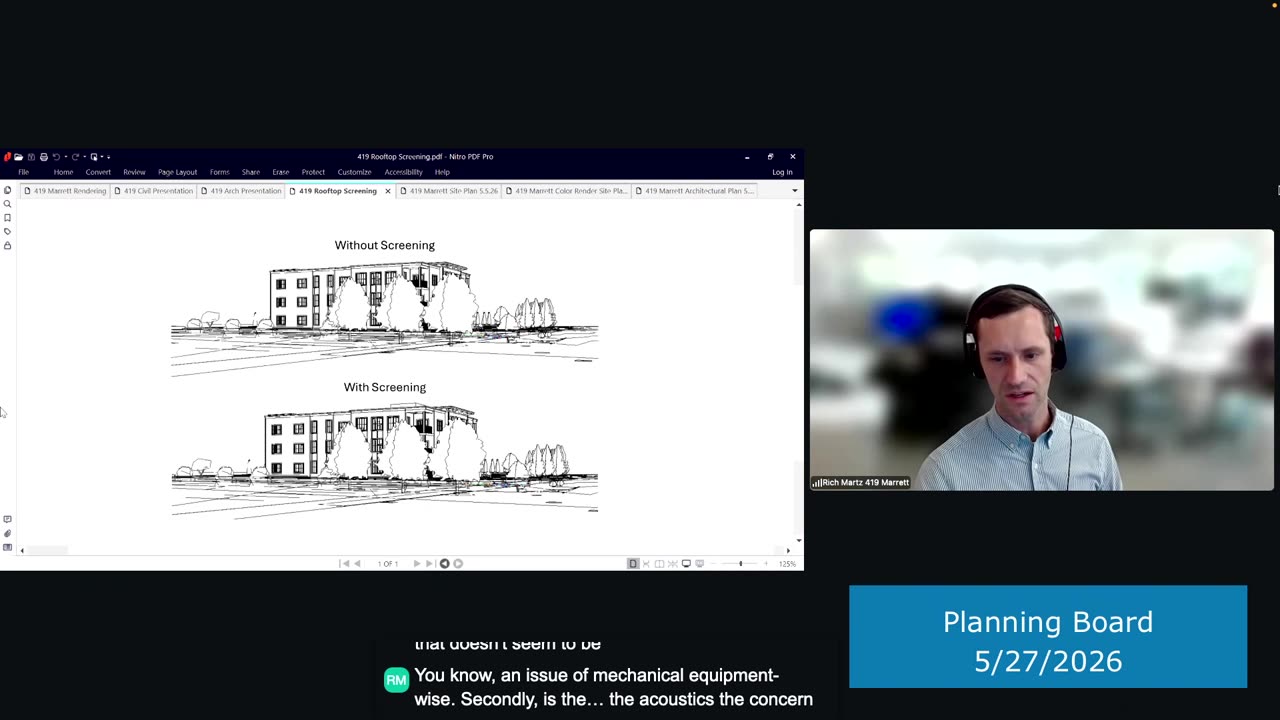Open the document tabs overflow dropdown
This screenshot has width=1280, height=720.
click(x=795, y=190)
